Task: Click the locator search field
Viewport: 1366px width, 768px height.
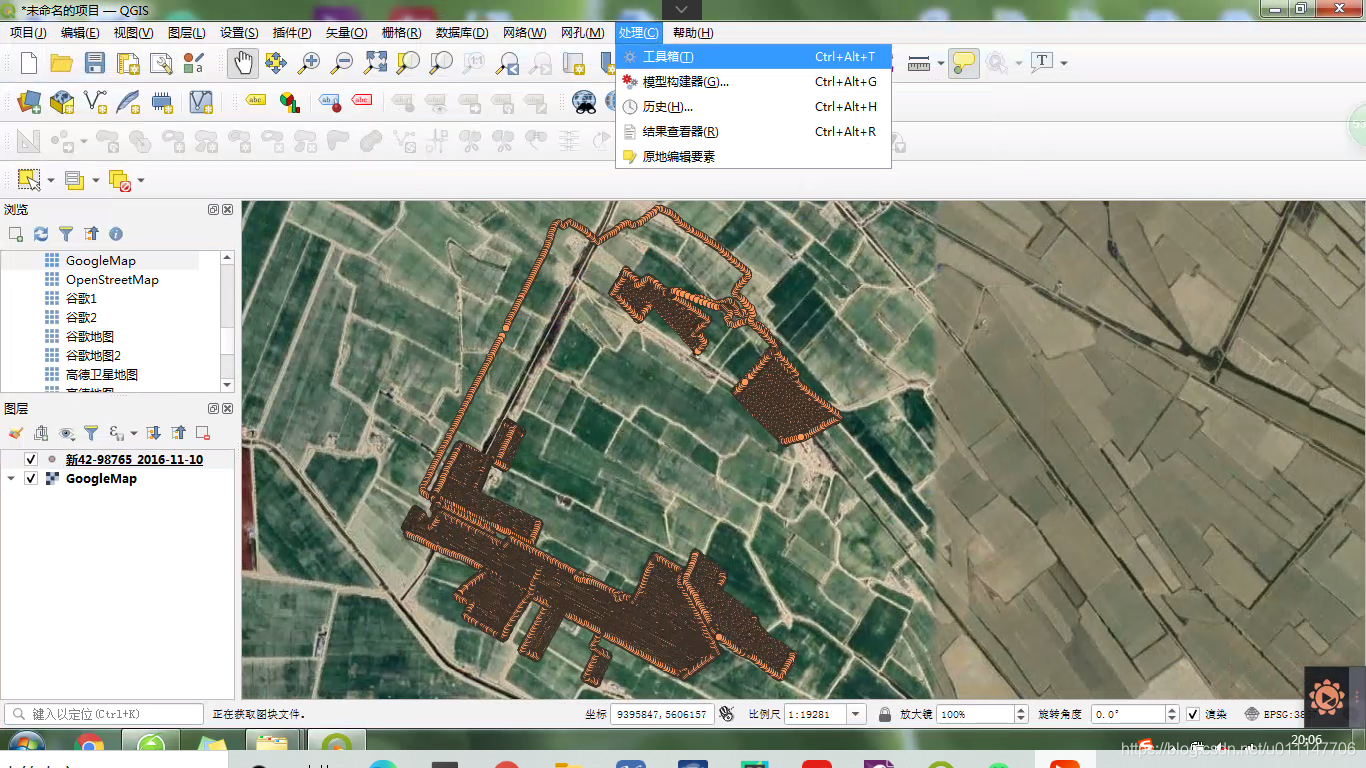Action: click(104, 714)
